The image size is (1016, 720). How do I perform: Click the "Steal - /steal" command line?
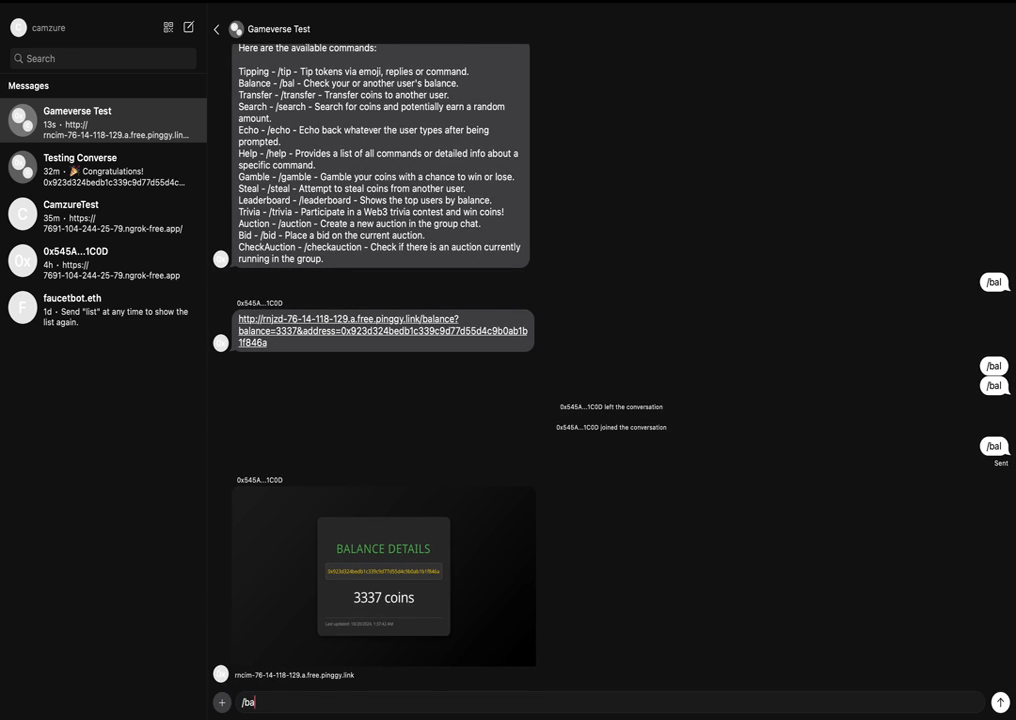[352, 189]
